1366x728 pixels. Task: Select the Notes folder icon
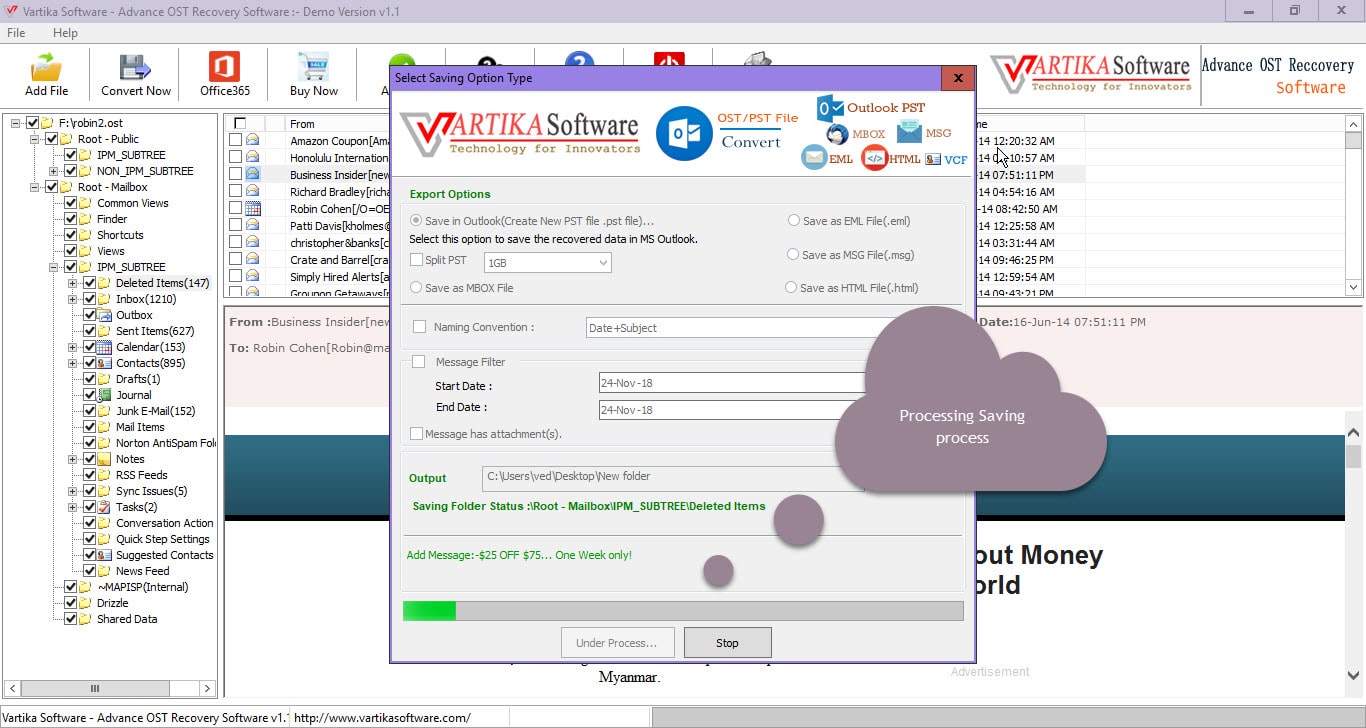(x=105, y=459)
